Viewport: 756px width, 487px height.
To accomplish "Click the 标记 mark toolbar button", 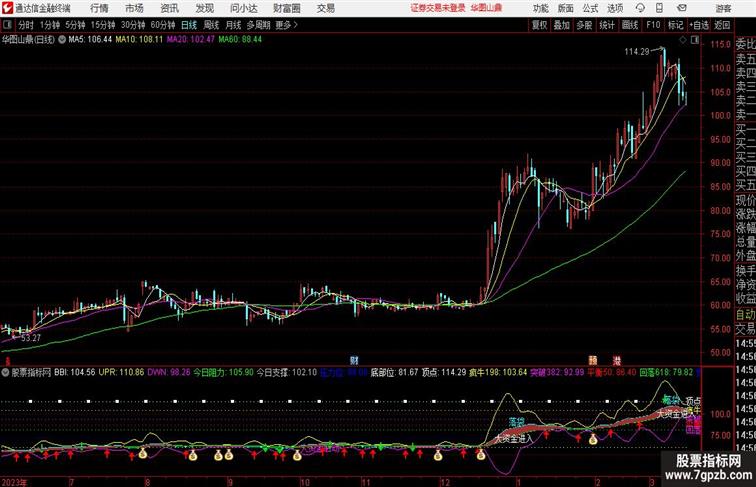I will (x=675, y=25).
